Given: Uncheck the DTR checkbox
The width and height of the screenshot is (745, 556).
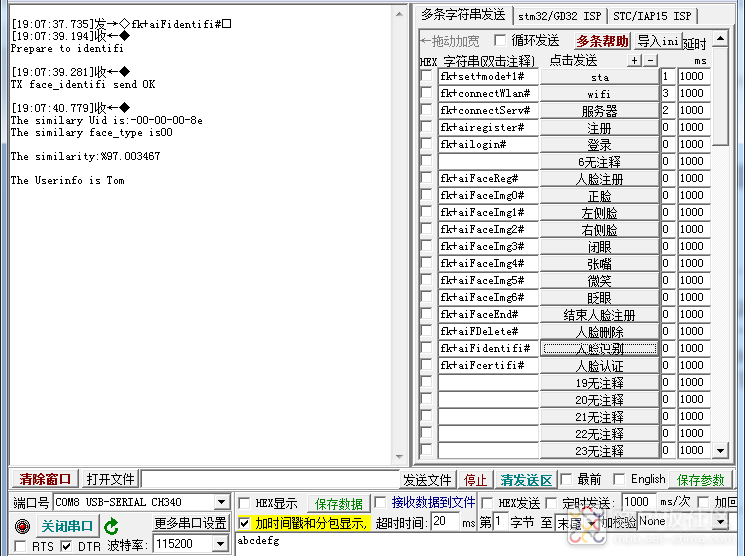Looking at the screenshot, I should click(x=67, y=546).
